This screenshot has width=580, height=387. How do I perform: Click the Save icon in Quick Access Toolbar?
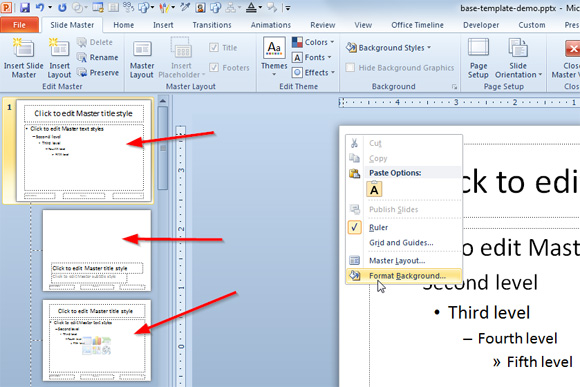pos(25,7)
